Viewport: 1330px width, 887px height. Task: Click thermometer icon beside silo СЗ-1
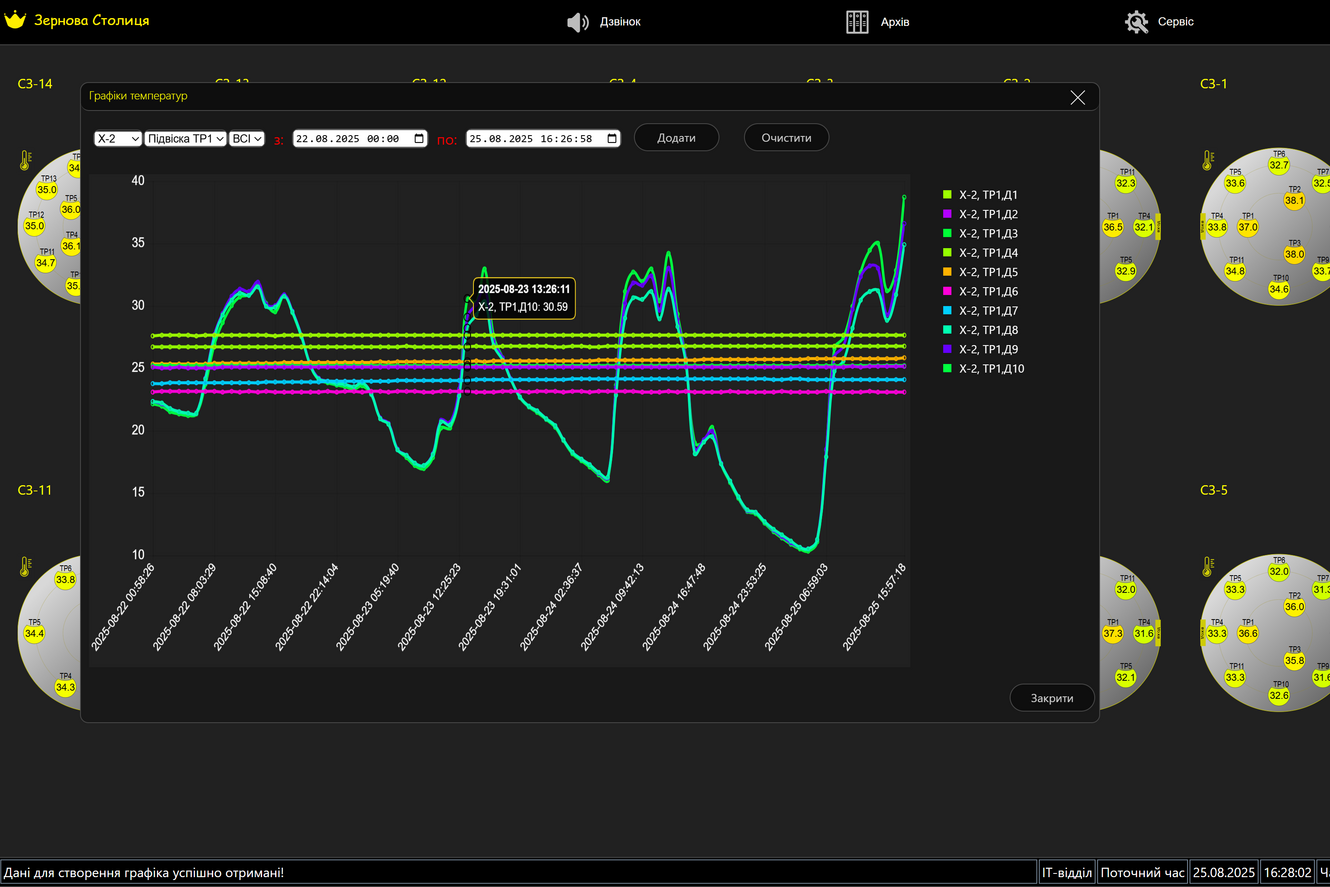pos(1209,161)
